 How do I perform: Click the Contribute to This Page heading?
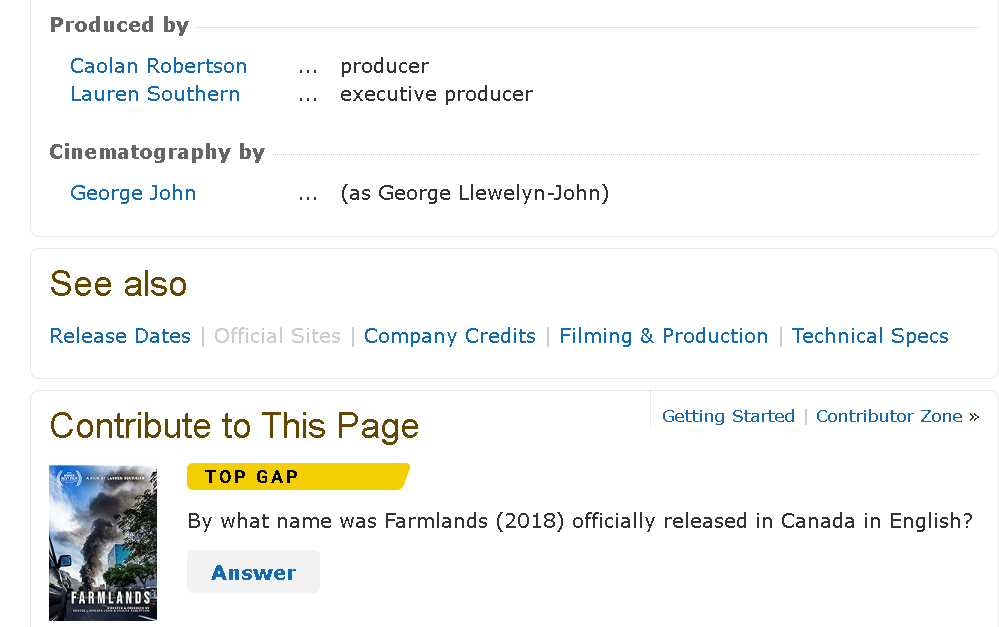pyautogui.click(x=234, y=426)
